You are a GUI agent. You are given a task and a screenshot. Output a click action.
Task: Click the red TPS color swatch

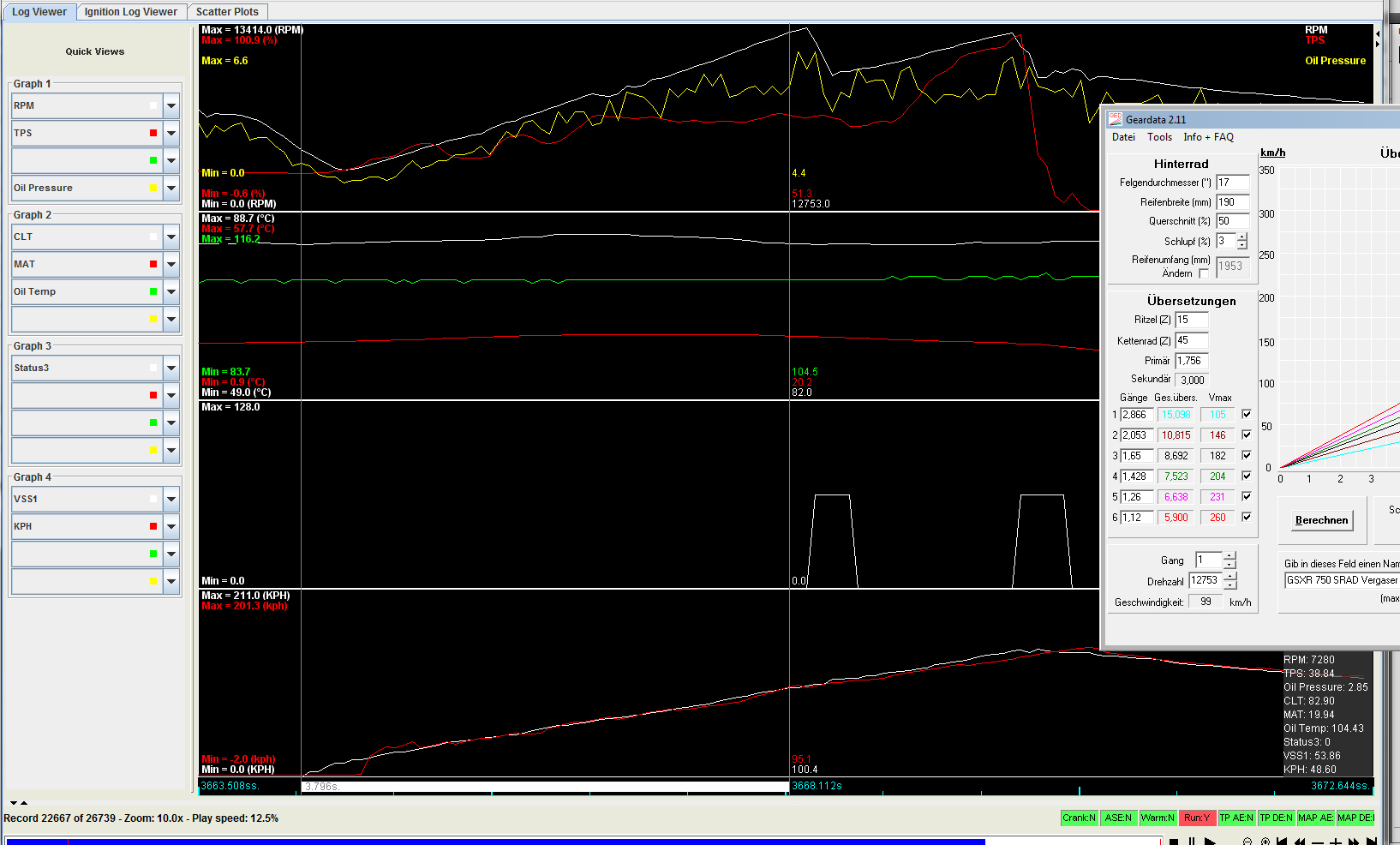point(153,134)
